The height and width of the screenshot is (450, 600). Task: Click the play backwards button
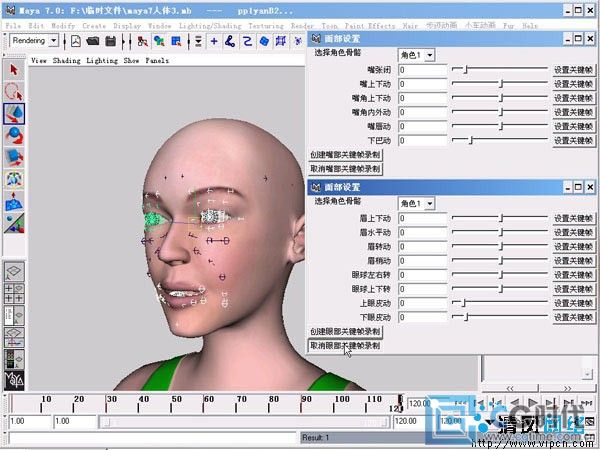pyautogui.click(x=515, y=403)
